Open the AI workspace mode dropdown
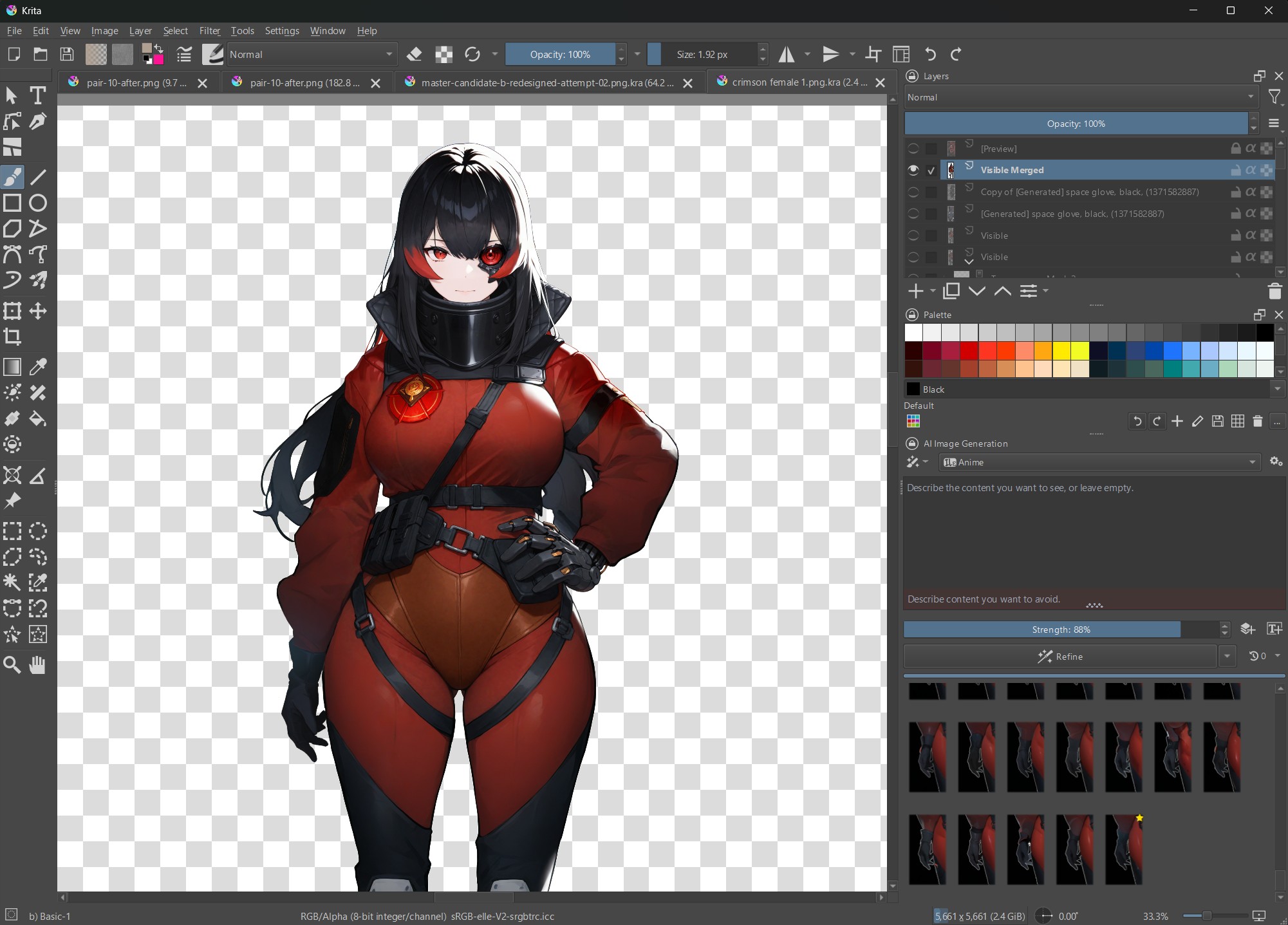The width and height of the screenshot is (1288, 925). 917,462
